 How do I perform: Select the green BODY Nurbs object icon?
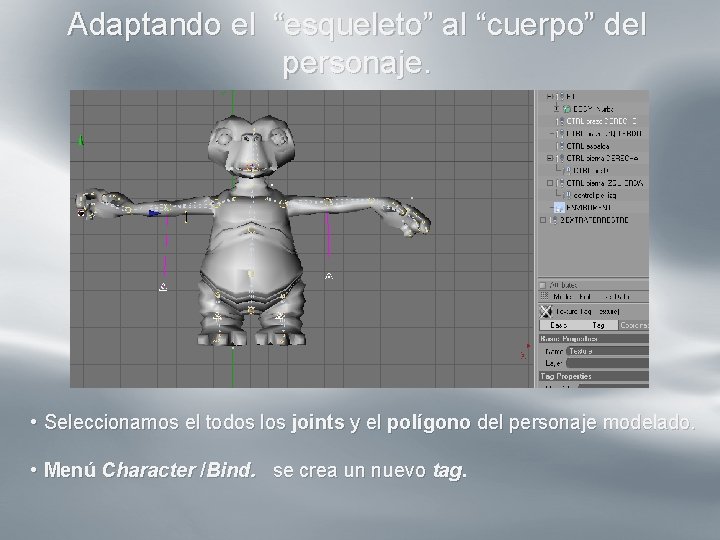(567, 109)
